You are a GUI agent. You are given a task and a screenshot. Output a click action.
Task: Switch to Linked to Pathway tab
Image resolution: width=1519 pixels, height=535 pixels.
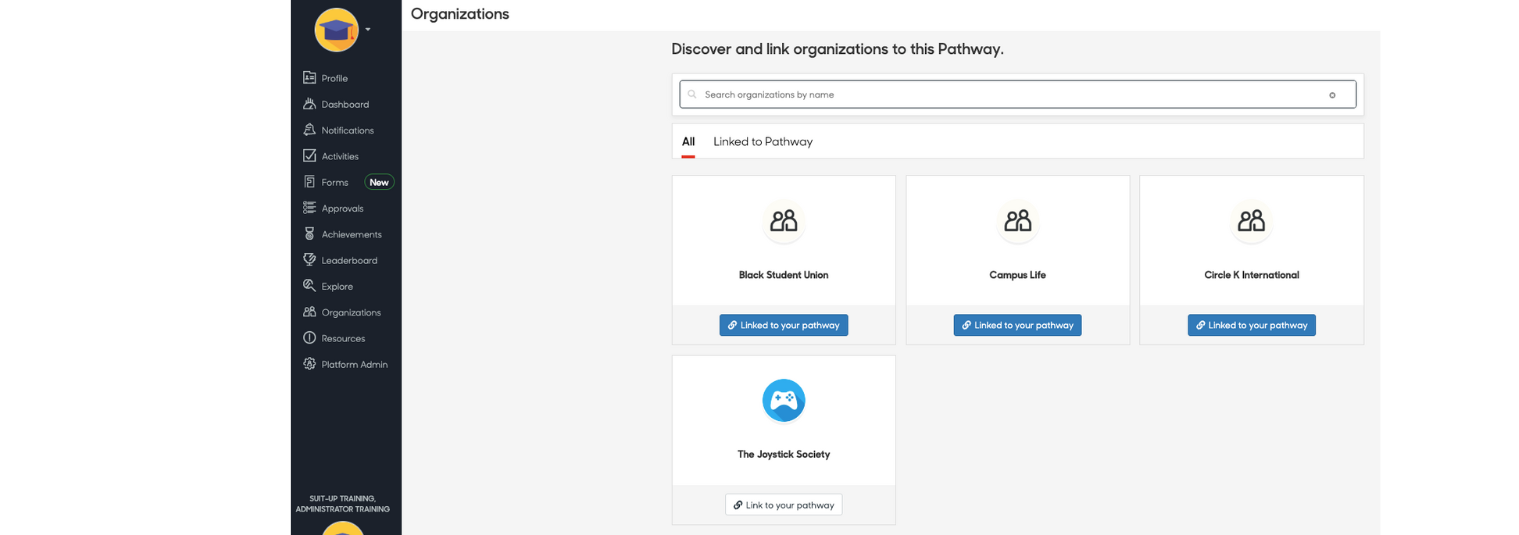(763, 141)
